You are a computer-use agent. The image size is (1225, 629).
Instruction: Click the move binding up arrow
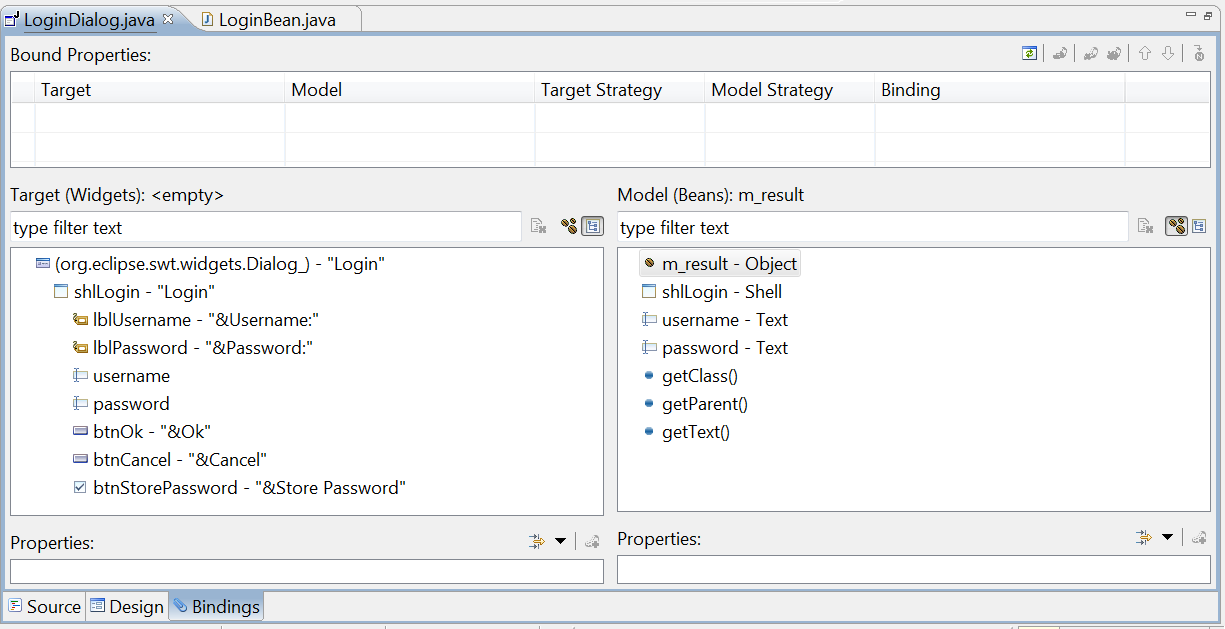[1145, 53]
